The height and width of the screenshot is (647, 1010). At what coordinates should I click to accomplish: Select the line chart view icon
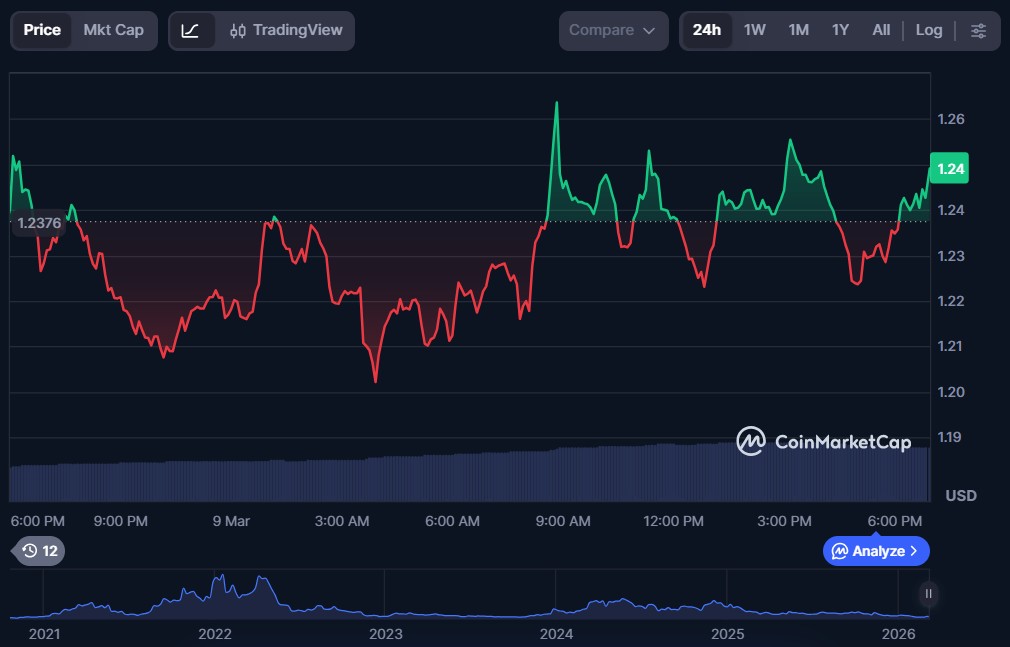[x=191, y=31]
